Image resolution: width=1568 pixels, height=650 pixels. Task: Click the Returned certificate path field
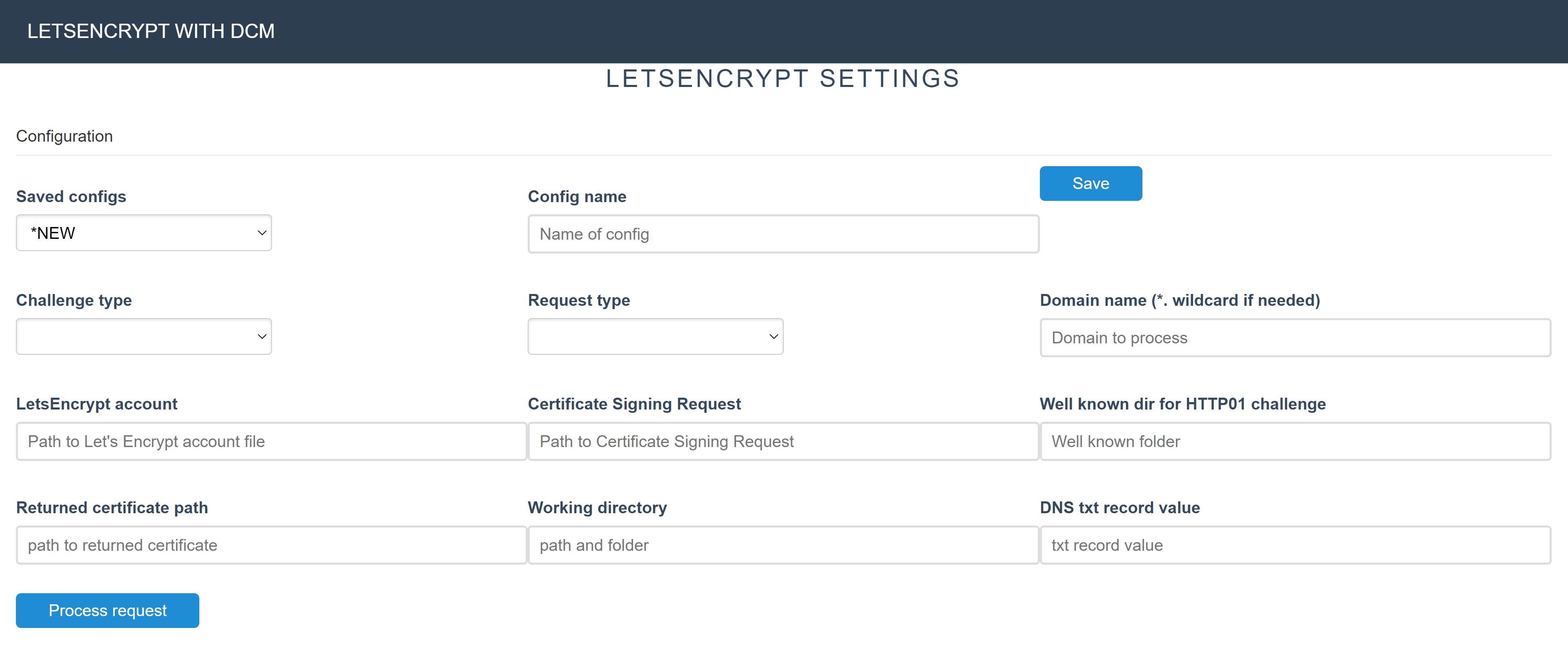point(271,545)
